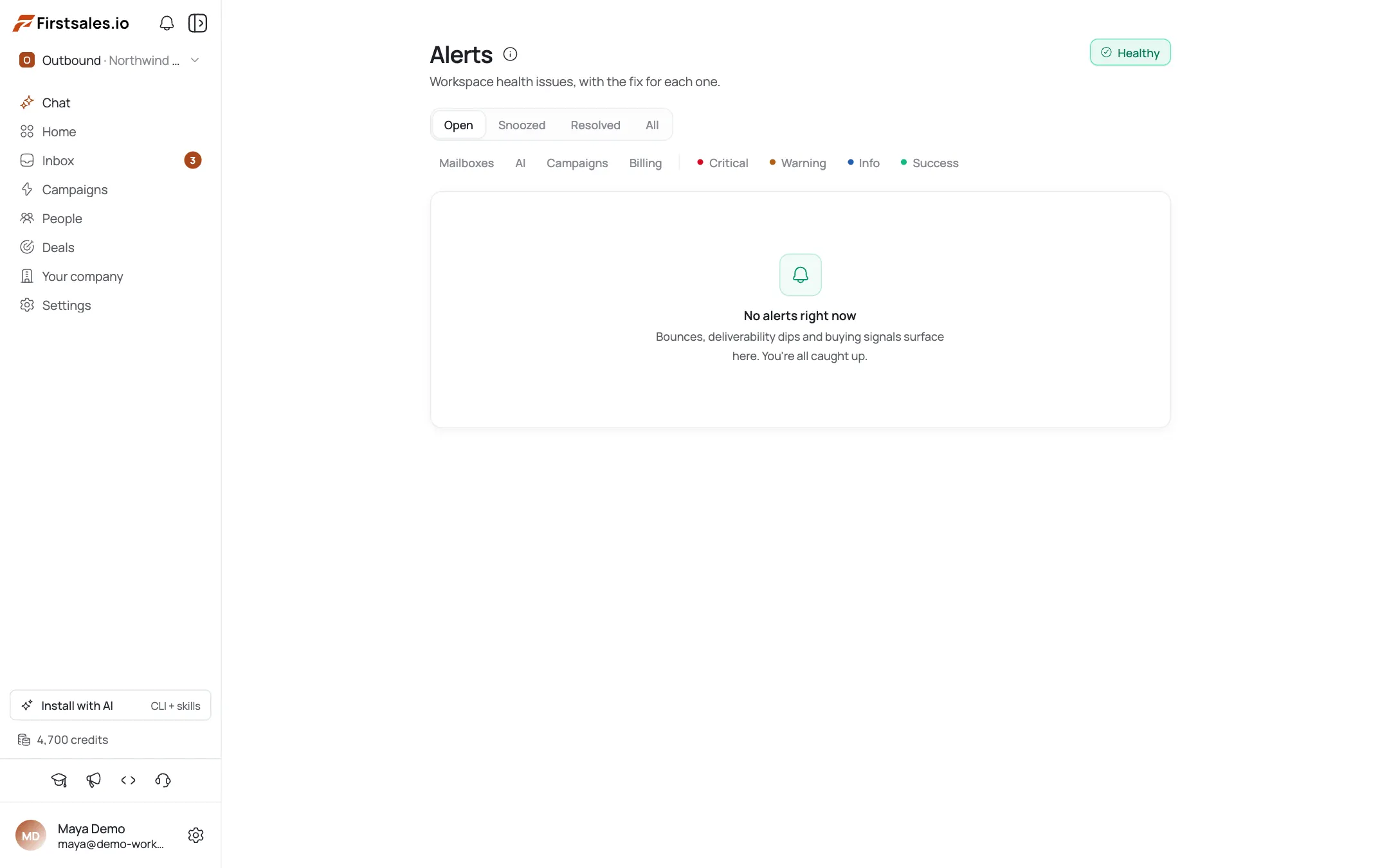This screenshot has width=1389, height=868.
Task: Click the info icon beside Alerts
Action: 510,54
